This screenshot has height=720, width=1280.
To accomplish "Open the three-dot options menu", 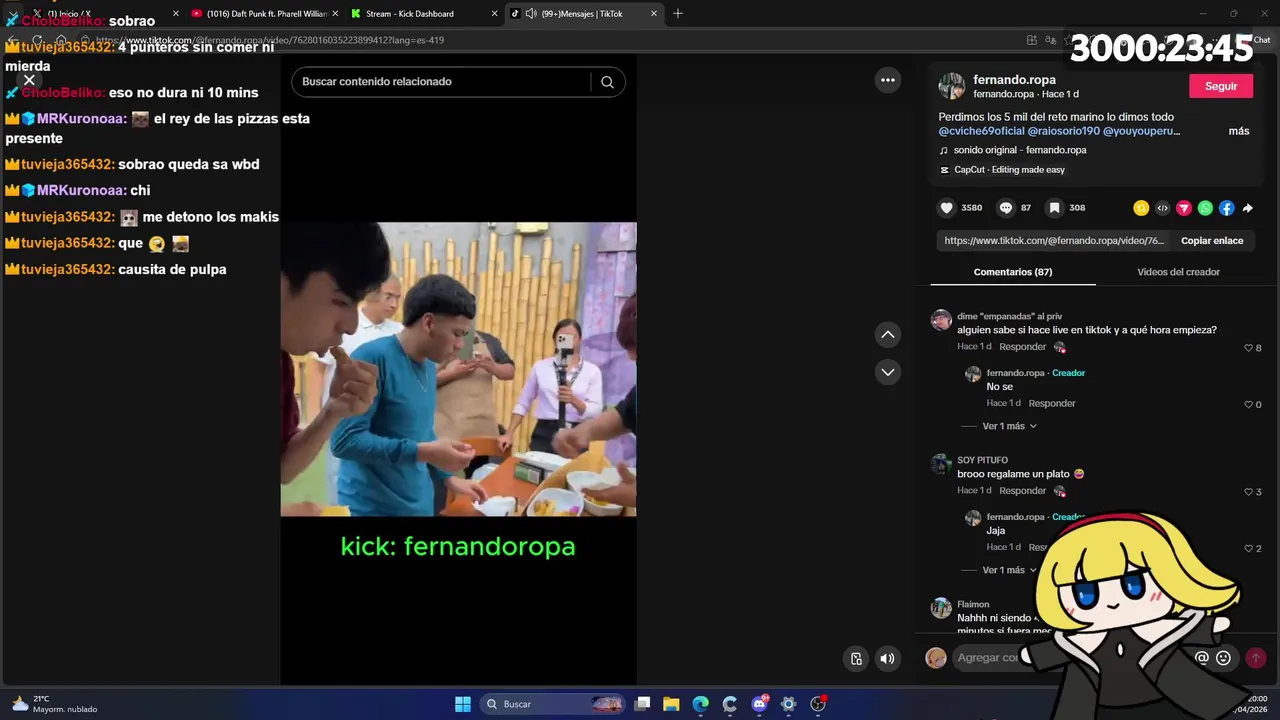I will [888, 81].
